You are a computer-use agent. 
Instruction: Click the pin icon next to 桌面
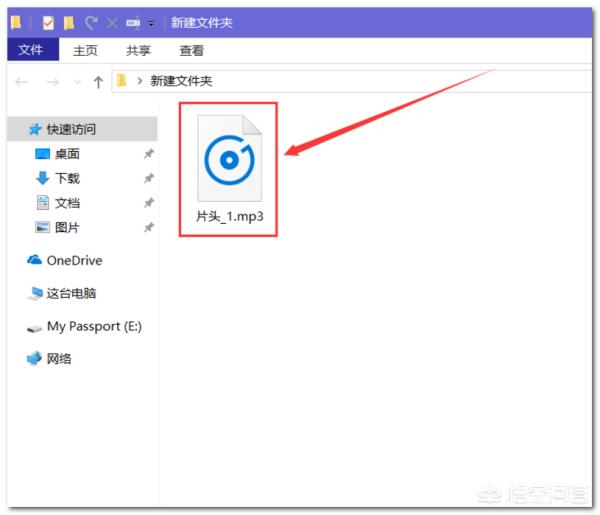coord(148,154)
